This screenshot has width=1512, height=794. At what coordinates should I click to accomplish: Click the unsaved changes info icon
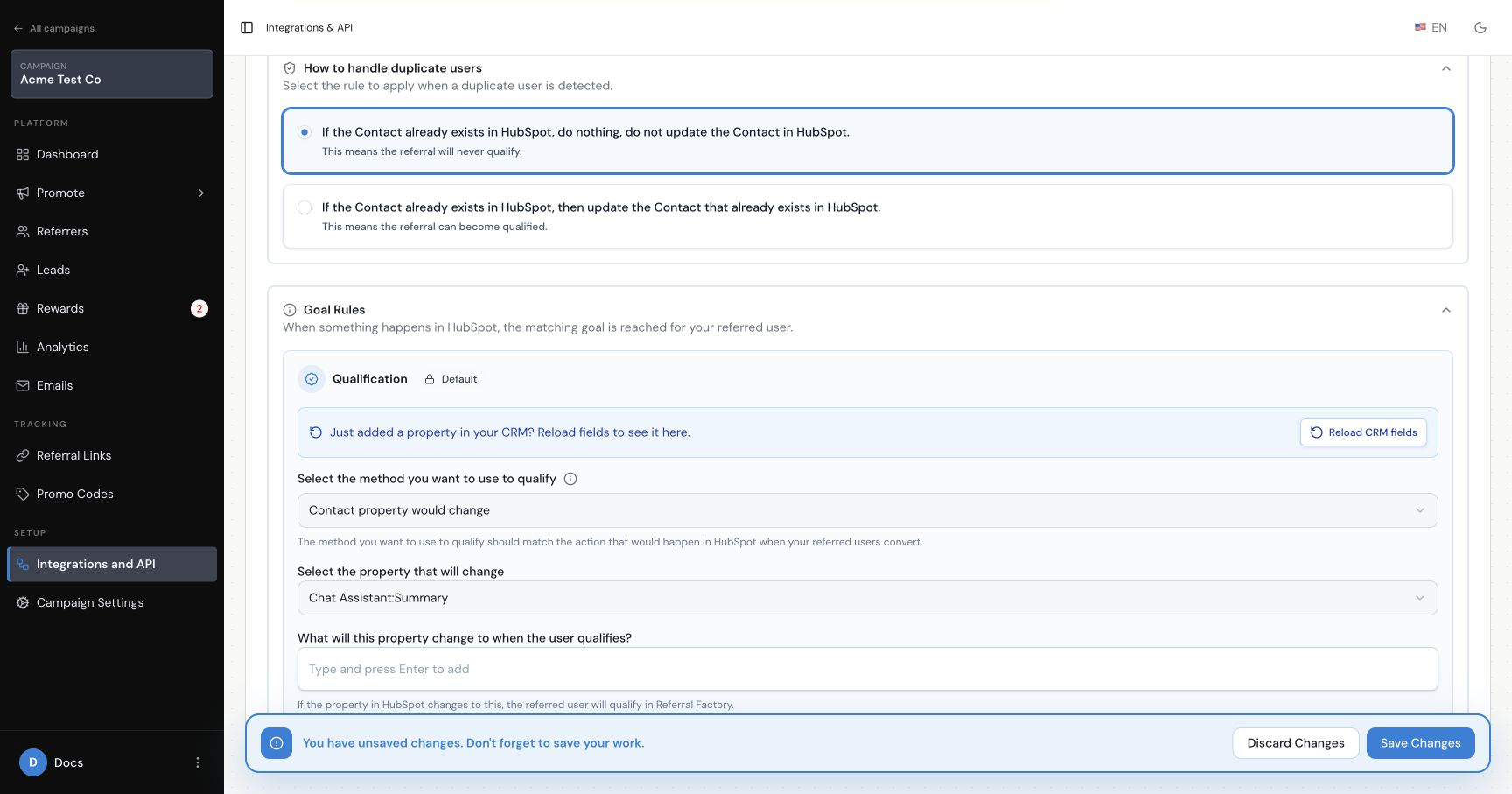[276, 743]
